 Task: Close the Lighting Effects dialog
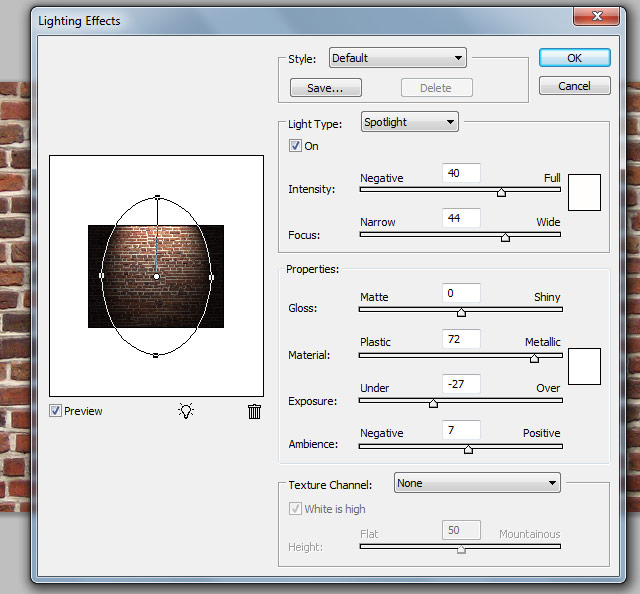pos(597,16)
